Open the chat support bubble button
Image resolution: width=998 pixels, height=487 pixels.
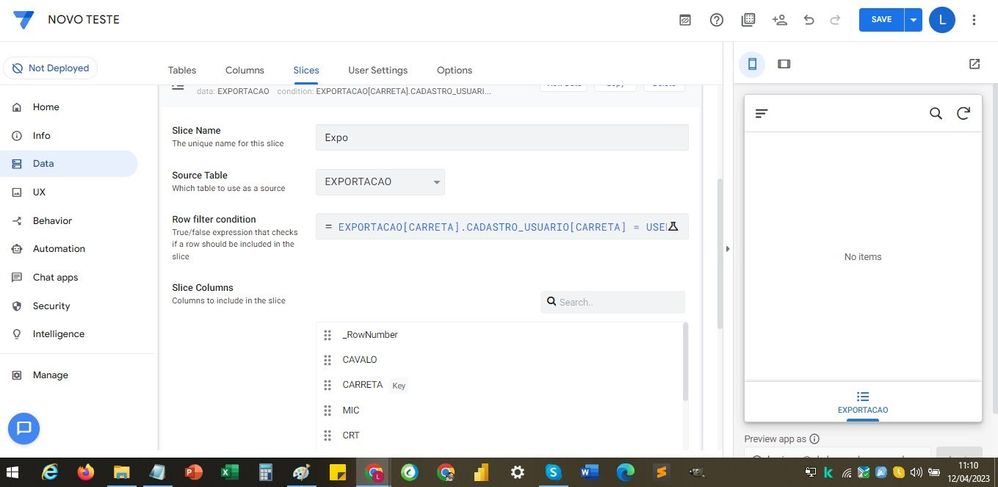pyautogui.click(x=24, y=428)
